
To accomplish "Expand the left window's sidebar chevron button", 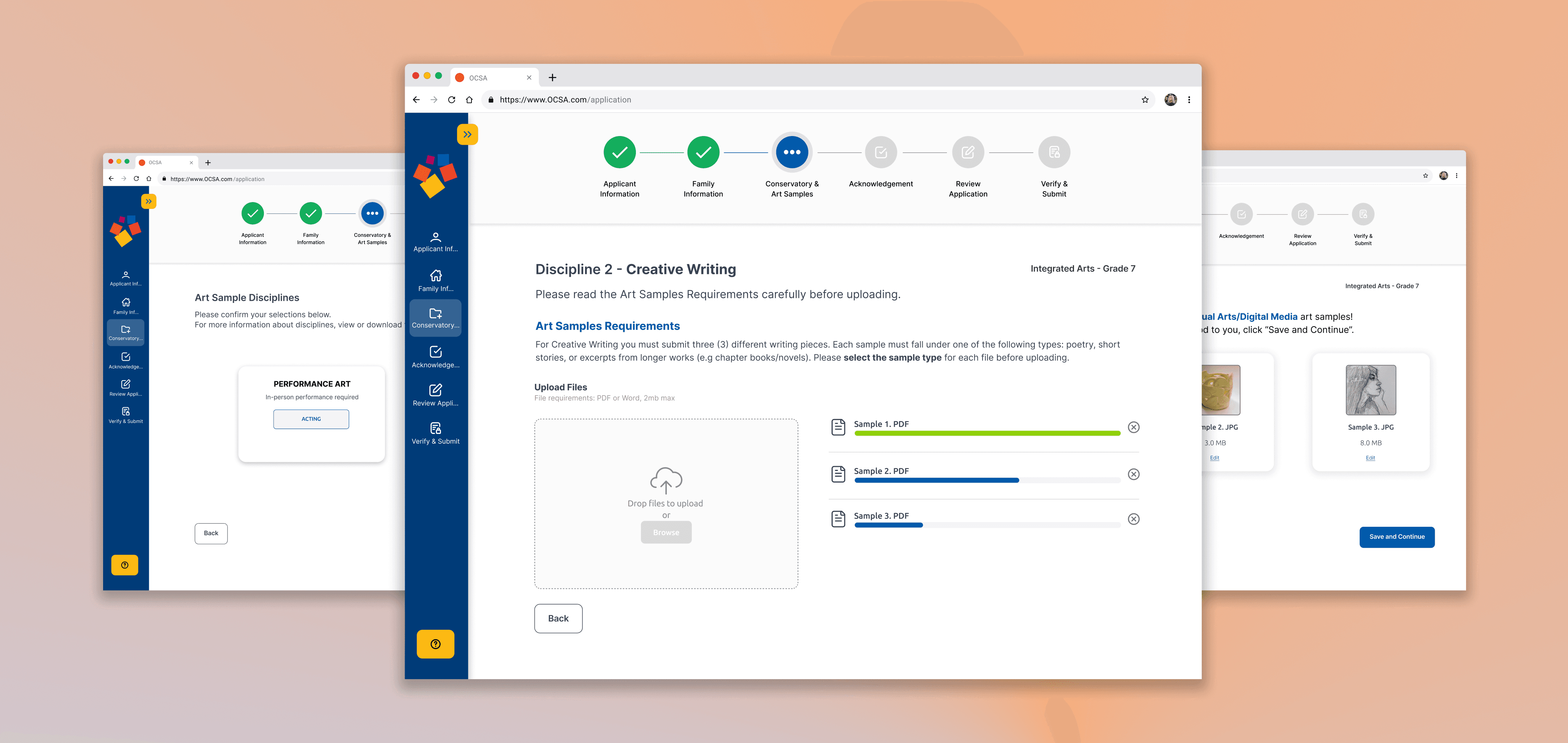I will [148, 201].
